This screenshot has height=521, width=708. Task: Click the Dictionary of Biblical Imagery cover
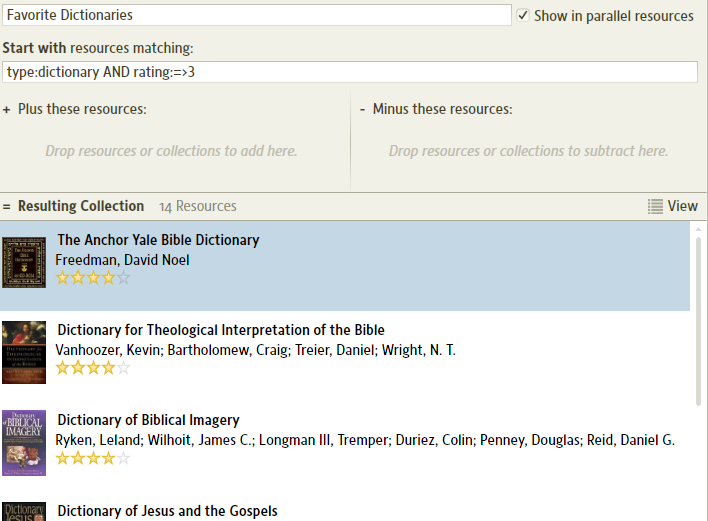[x=24, y=442]
